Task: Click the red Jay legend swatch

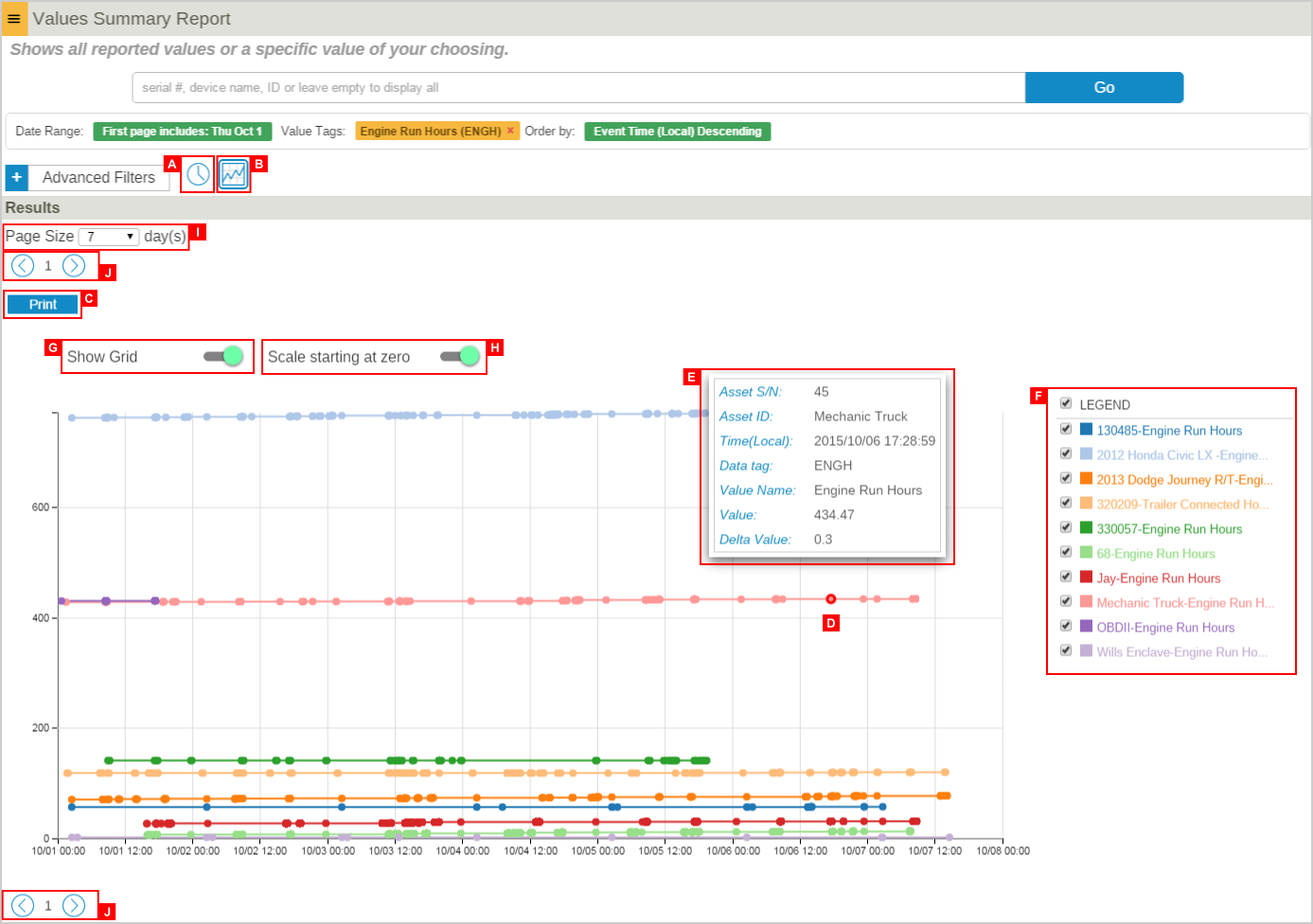Action: coord(1086,577)
